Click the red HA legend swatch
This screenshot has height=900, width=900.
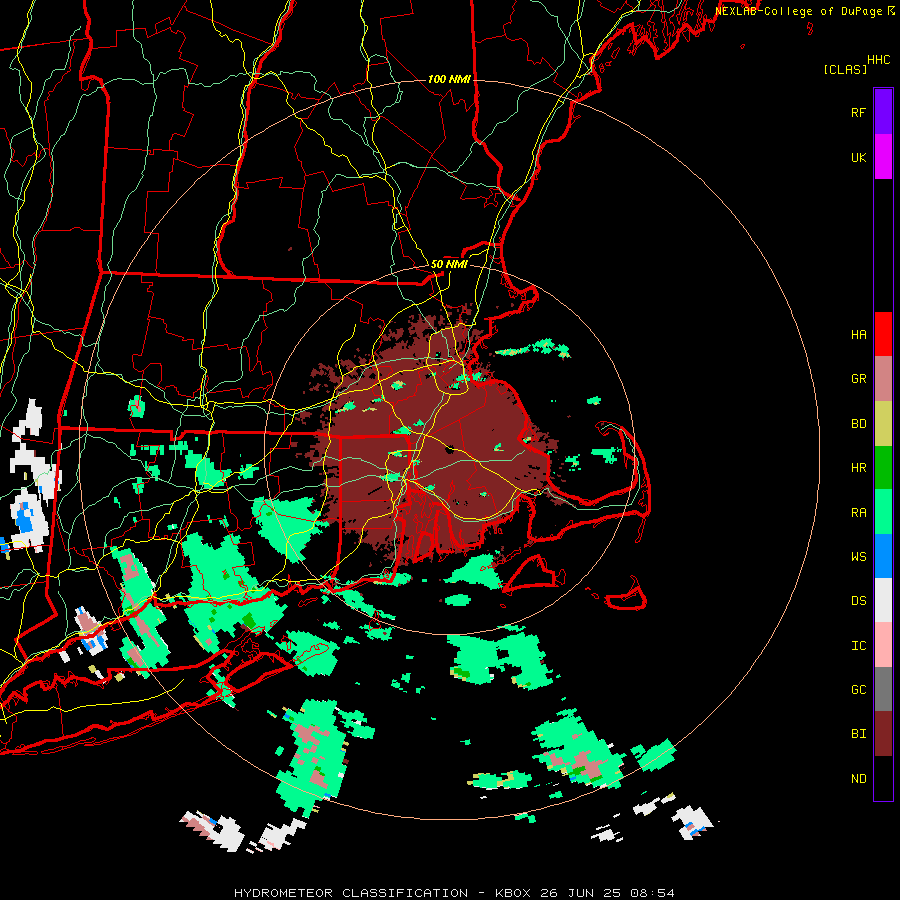[883, 334]
